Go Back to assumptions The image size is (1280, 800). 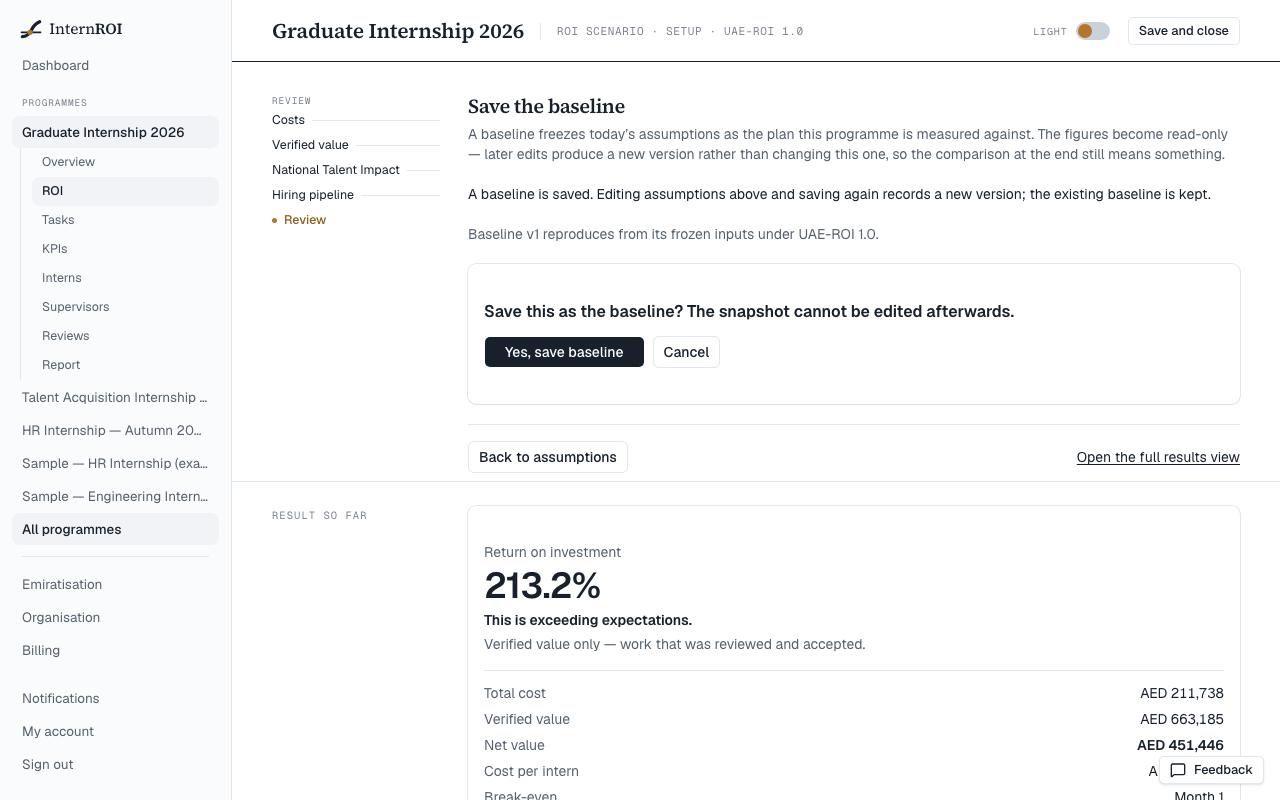[x=548, y=457]
